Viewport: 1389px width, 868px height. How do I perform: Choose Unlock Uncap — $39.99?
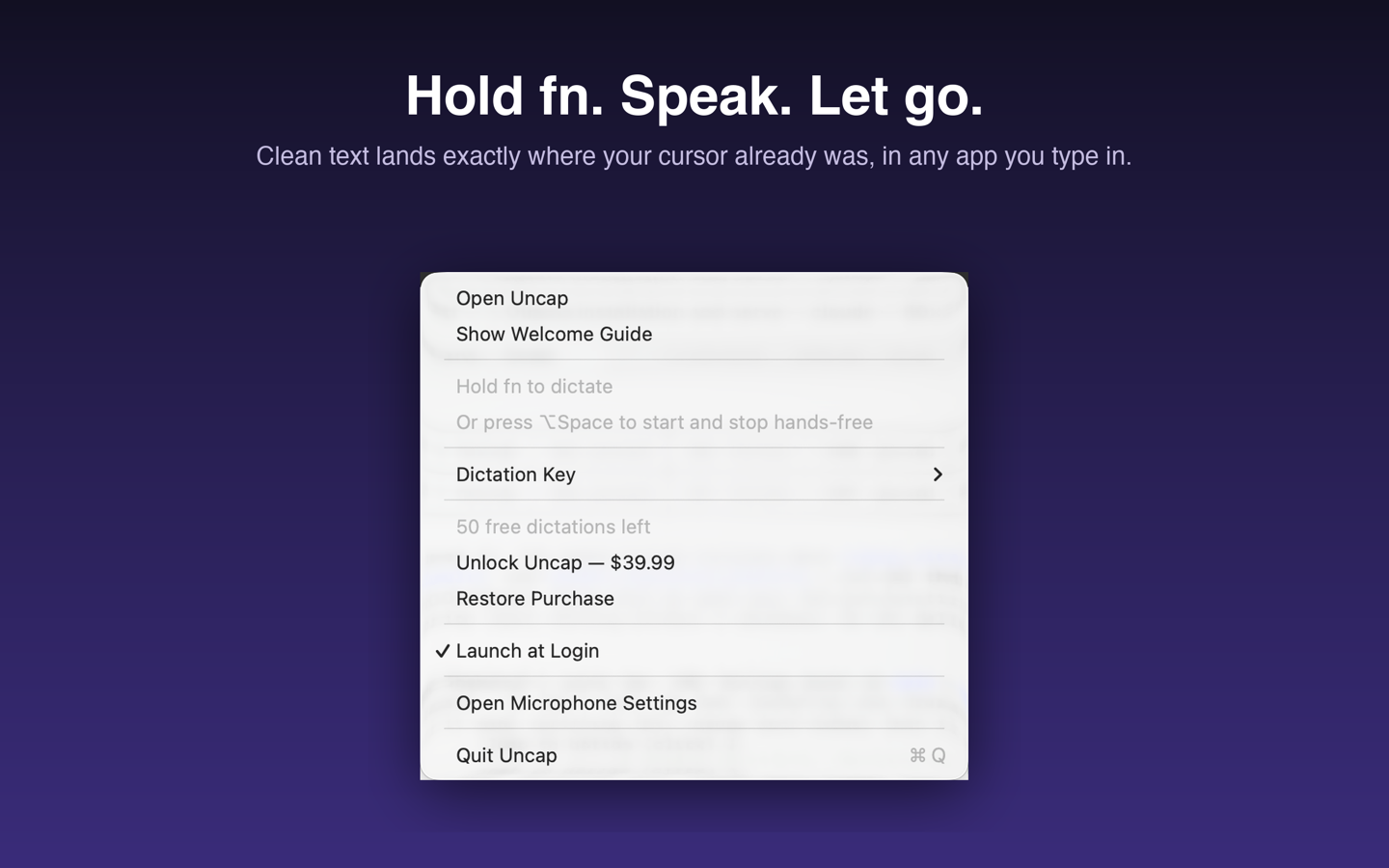pyautogui.click(x=694, y=562)
